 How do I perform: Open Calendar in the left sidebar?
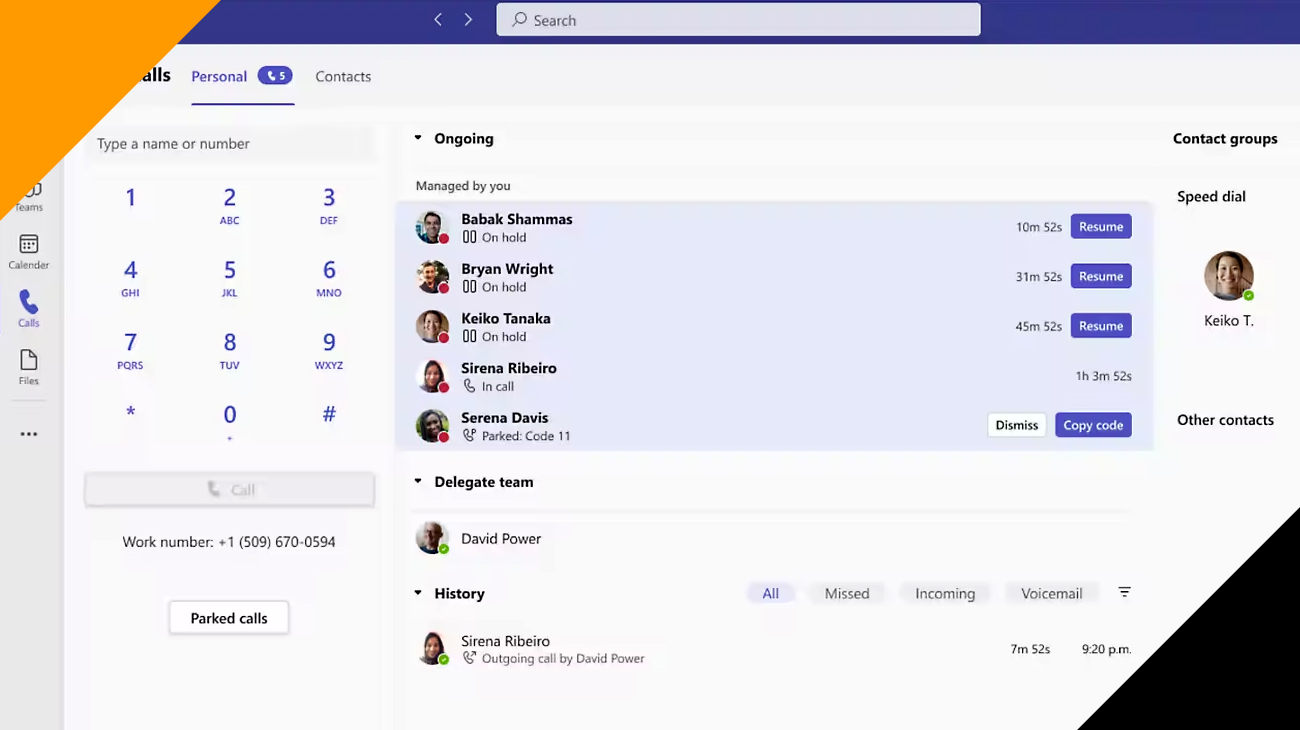(x=29, y=251)
